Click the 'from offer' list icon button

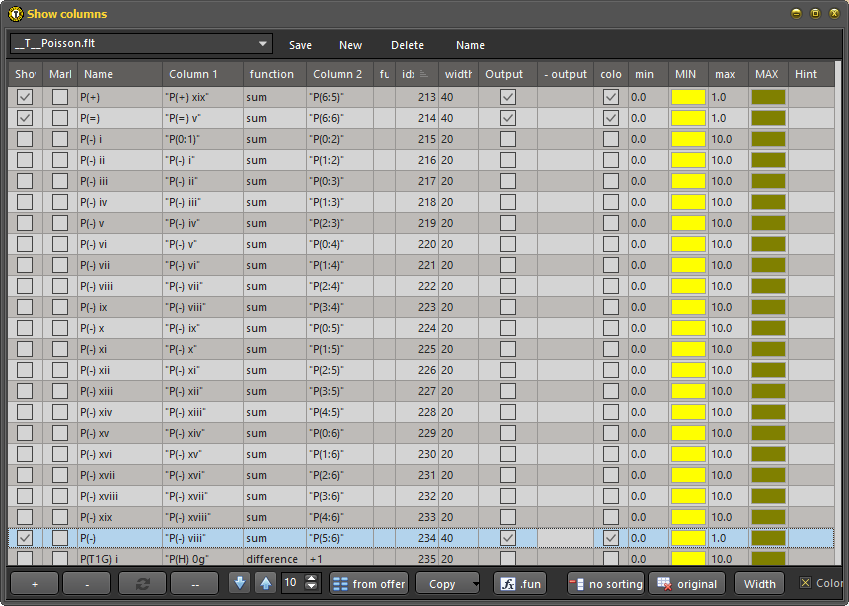[369, 584]
